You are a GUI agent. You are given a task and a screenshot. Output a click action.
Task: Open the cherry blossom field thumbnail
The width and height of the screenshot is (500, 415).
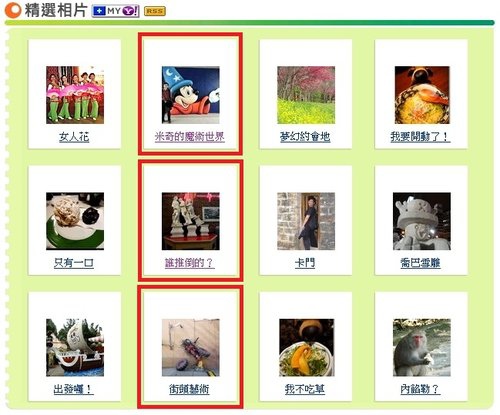306,95
